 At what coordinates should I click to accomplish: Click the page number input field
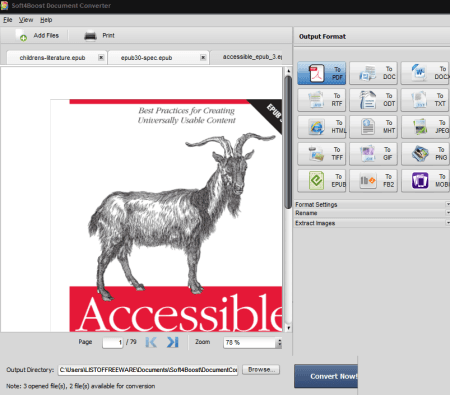point(113,342)
